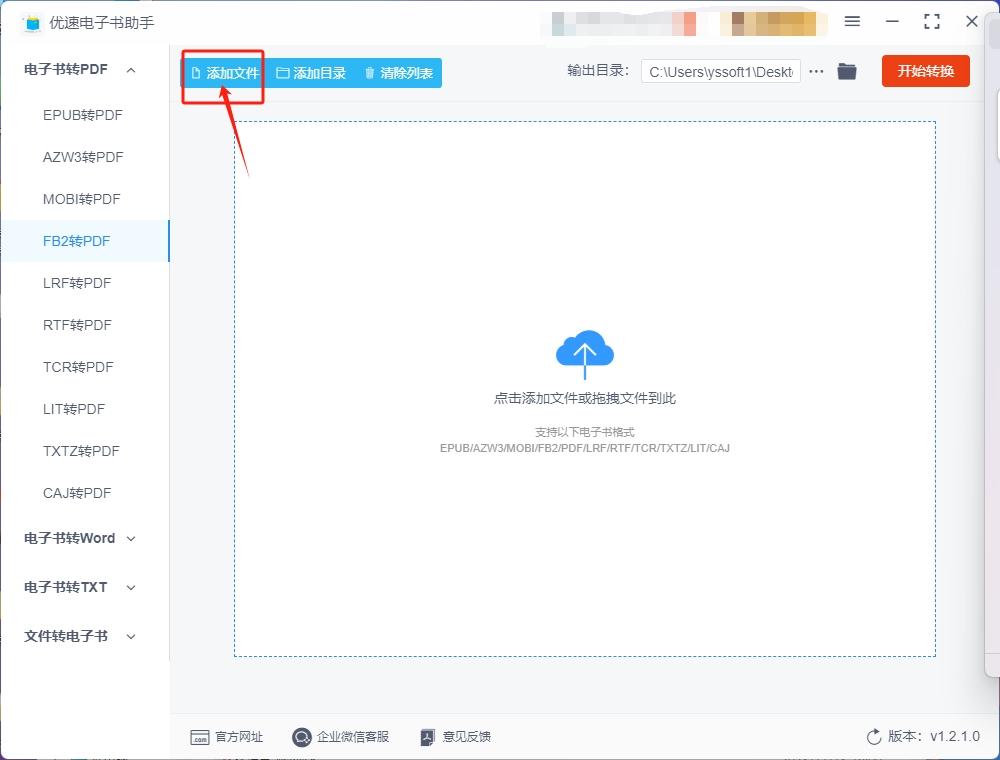The image size is (1000, 760).
Task: Select the EPUB转PDF conversion mode
Action: point(82,115)
